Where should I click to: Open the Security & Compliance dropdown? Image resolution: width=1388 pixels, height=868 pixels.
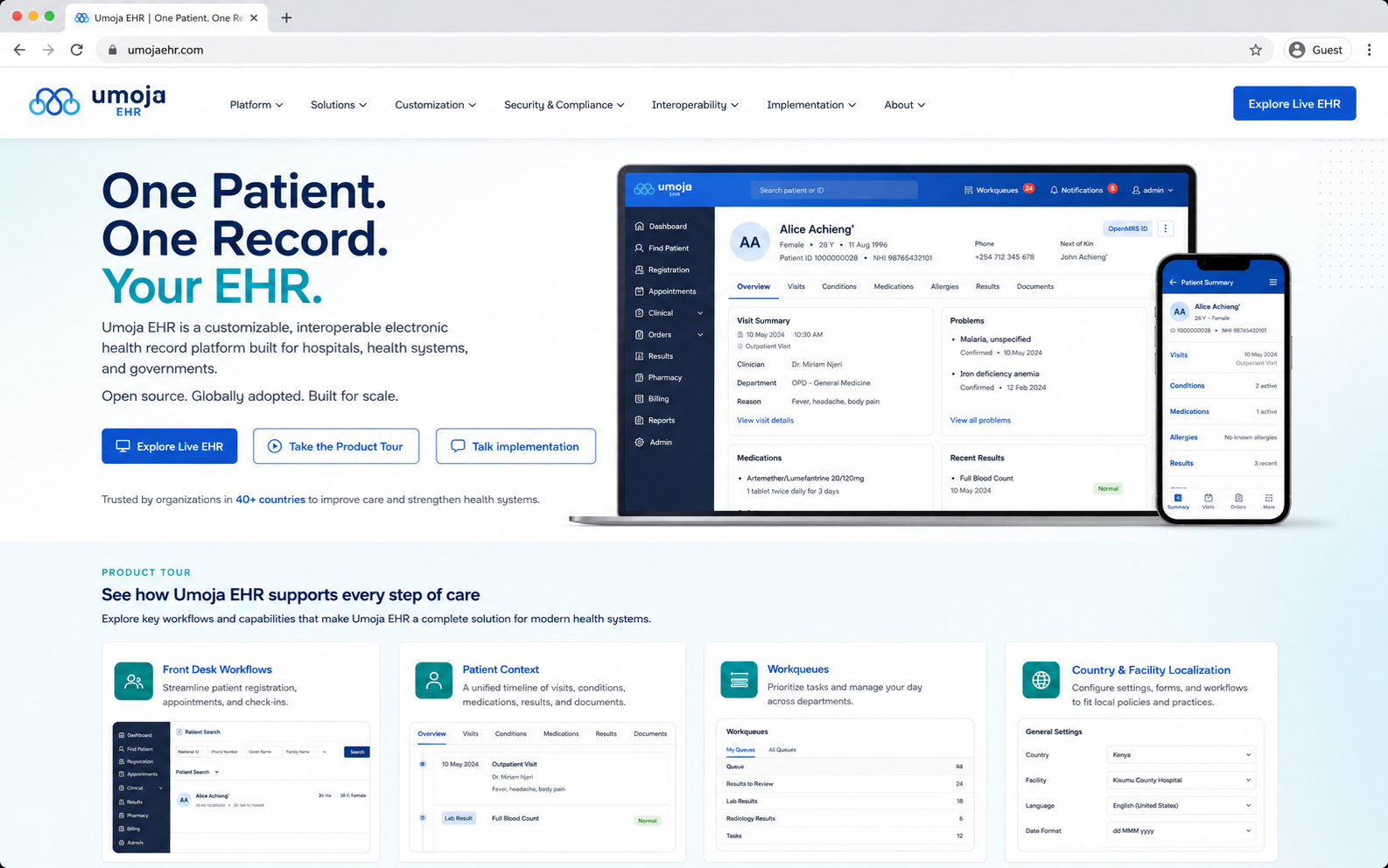coord(564,105)
